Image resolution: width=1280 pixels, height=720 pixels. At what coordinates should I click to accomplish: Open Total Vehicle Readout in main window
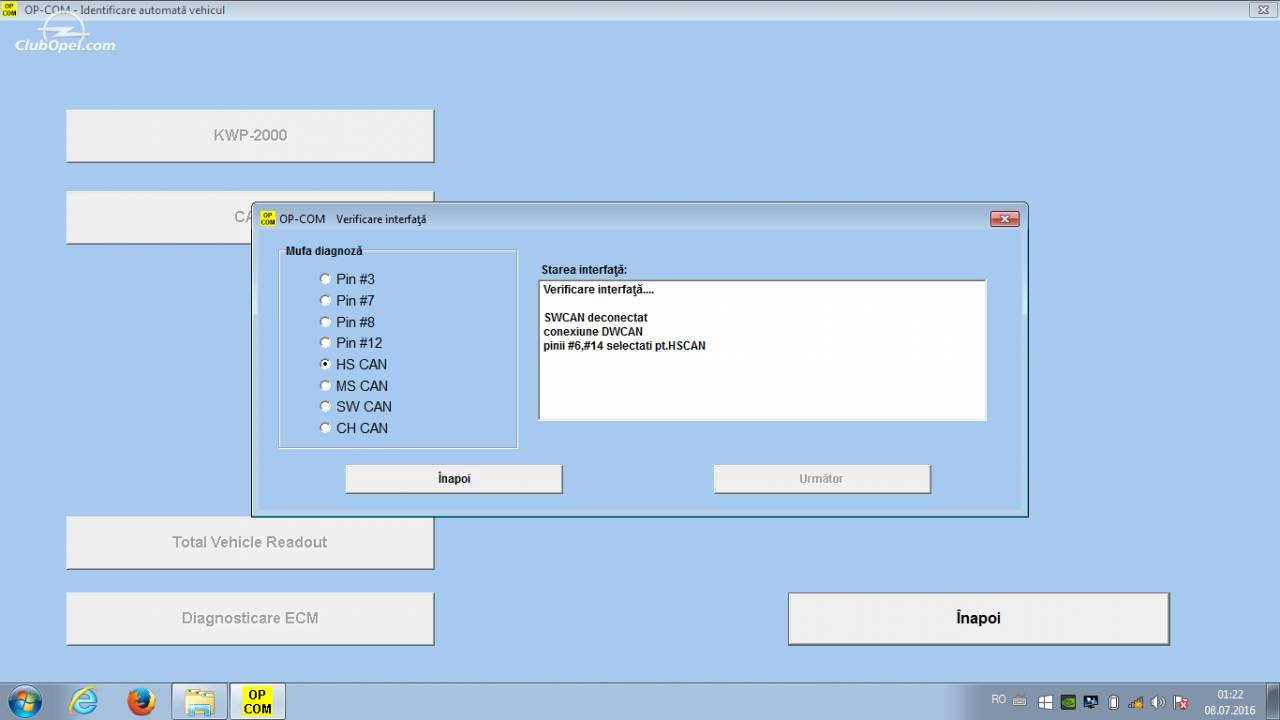250,543
